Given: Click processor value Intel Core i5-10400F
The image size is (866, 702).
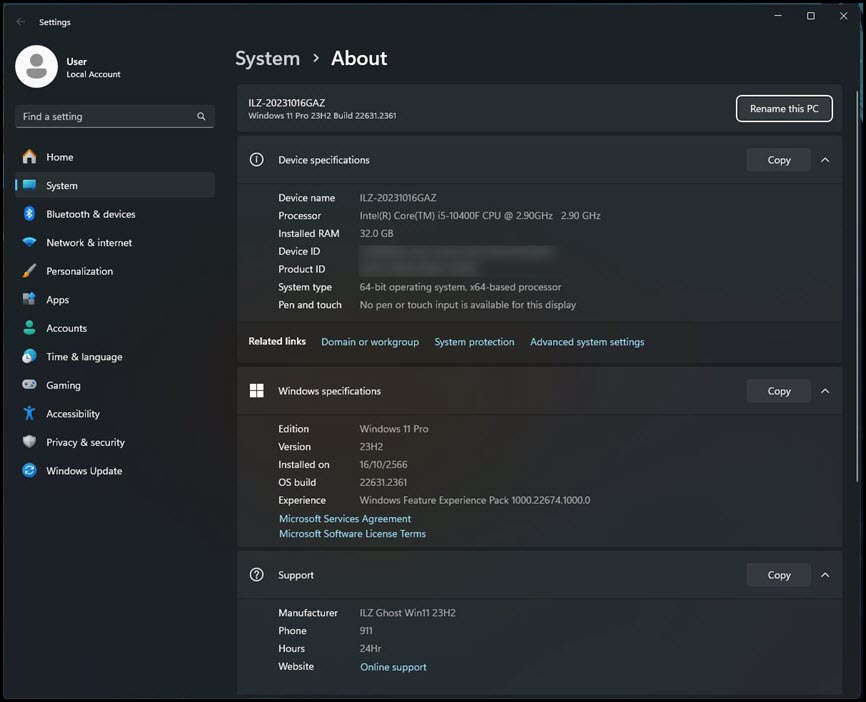Looking at the screenshot, I should (x=480, y=215).
